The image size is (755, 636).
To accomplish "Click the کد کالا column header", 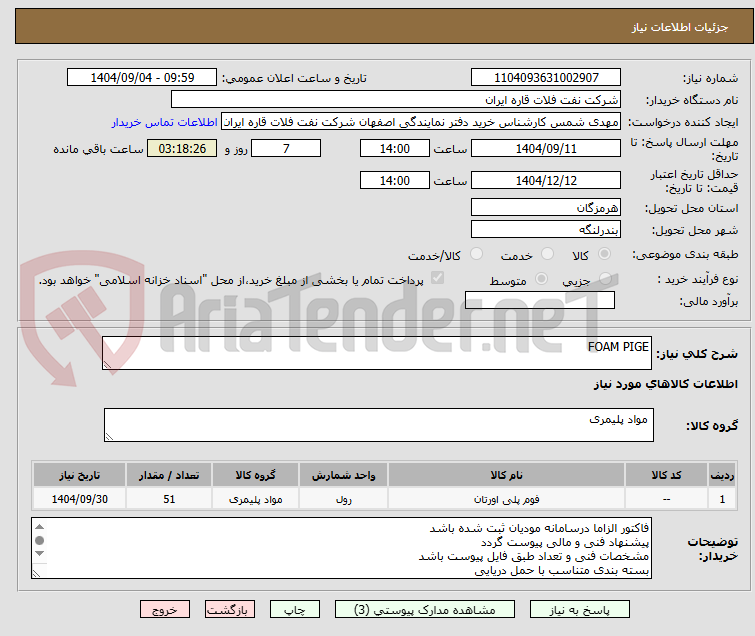I will click(x=666, y=475).
